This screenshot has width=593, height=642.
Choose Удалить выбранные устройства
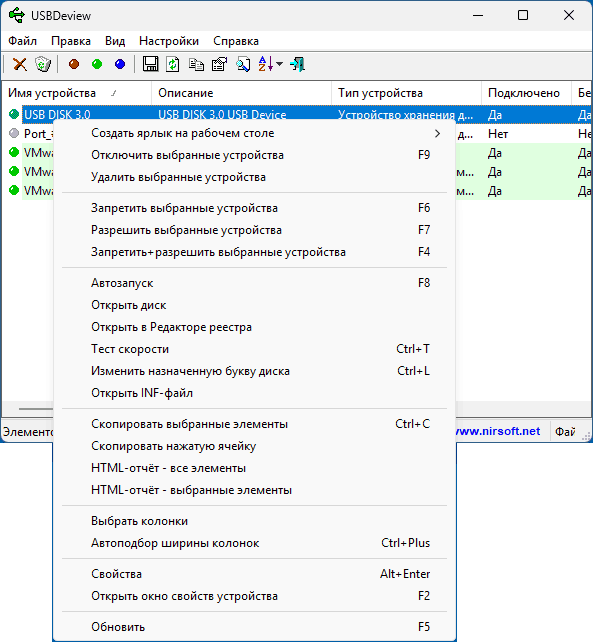coord(254,177)
